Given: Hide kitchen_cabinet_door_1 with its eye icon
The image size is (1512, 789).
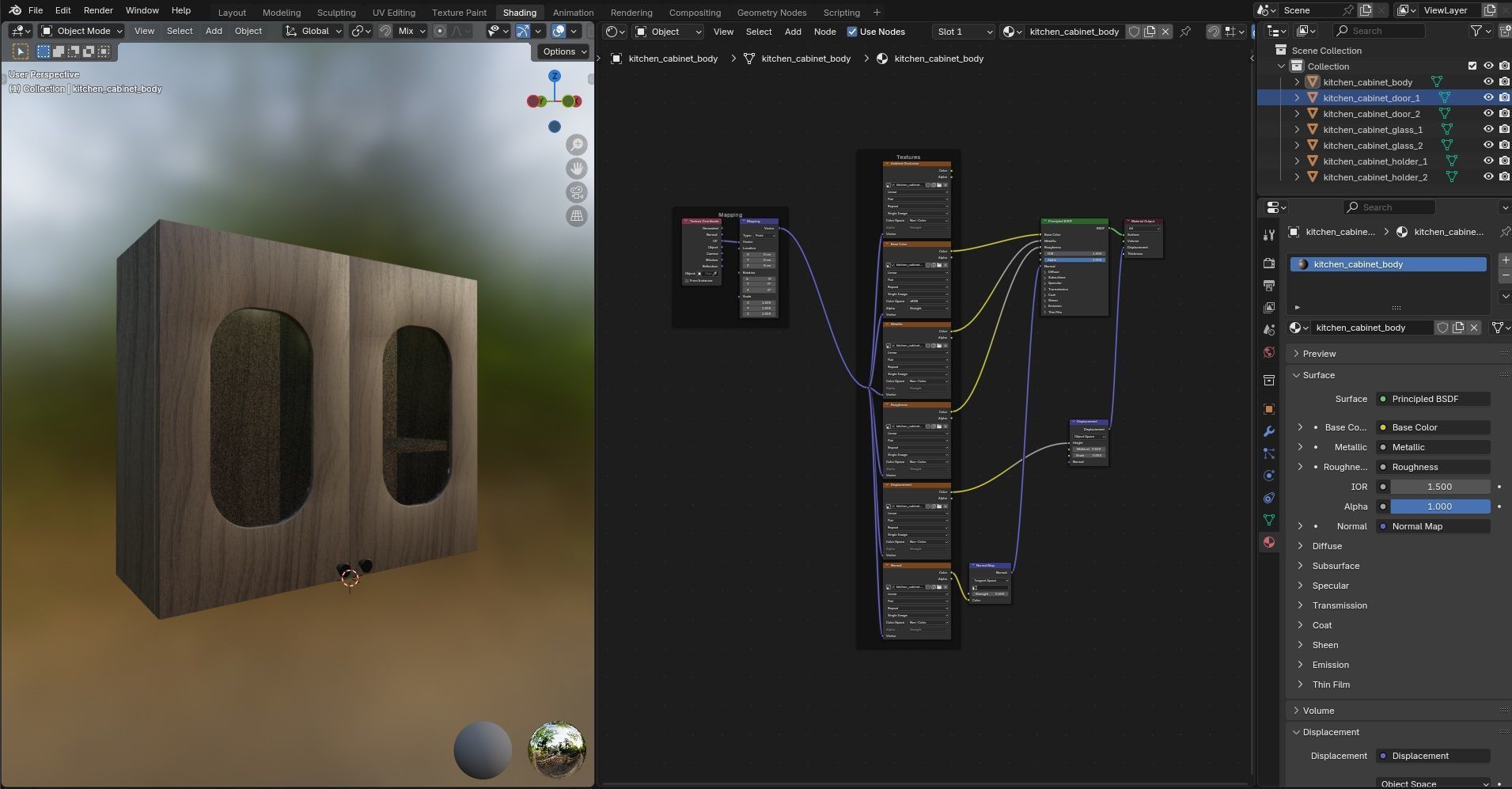Looking at the screenshot, I should pos(1488,97).
